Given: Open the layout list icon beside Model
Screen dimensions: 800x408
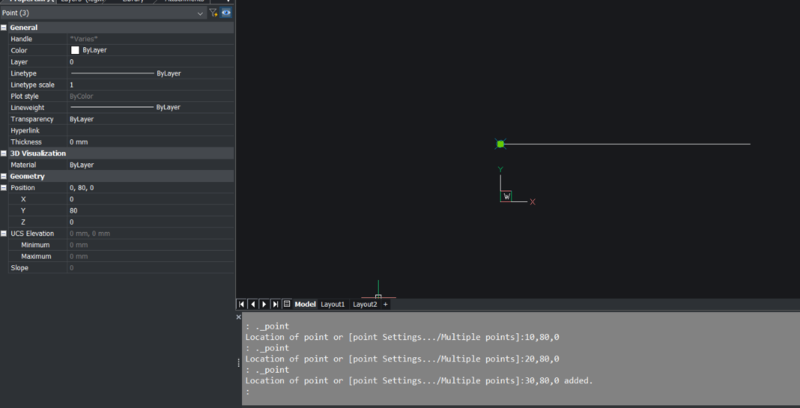Looking at the screenshot, I should pos(287,304).
